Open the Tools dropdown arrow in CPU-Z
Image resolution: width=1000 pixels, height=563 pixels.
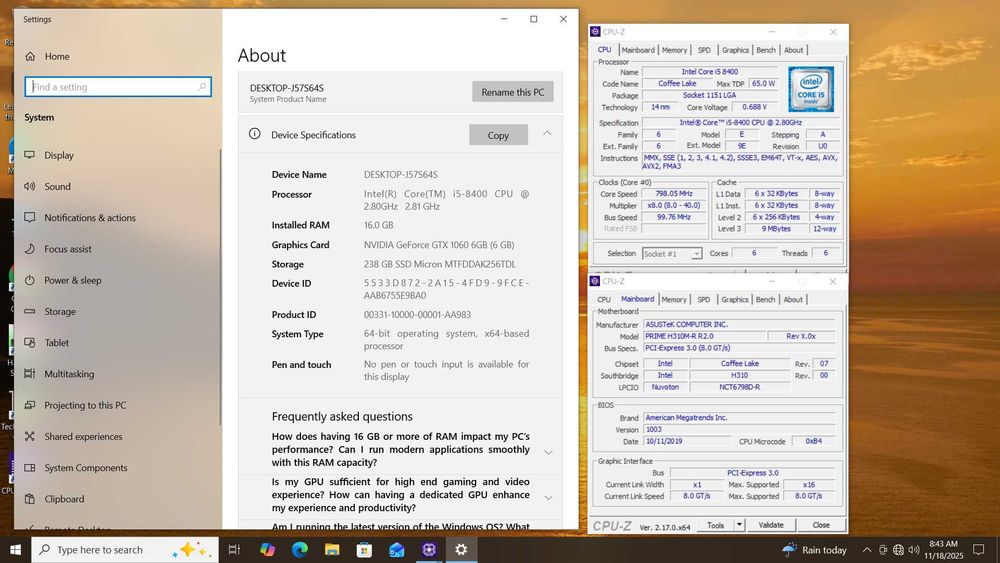[739, 525]
